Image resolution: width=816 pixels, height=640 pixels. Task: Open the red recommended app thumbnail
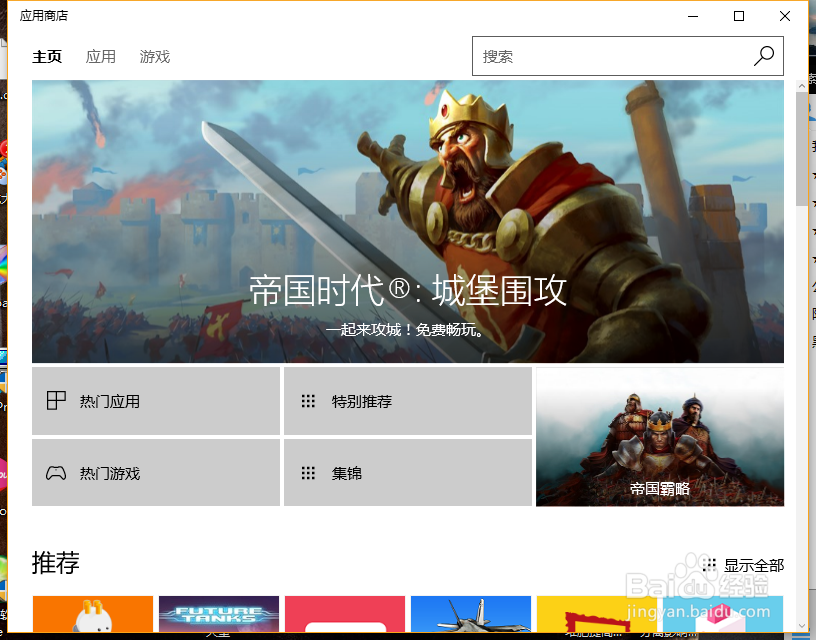345,614
